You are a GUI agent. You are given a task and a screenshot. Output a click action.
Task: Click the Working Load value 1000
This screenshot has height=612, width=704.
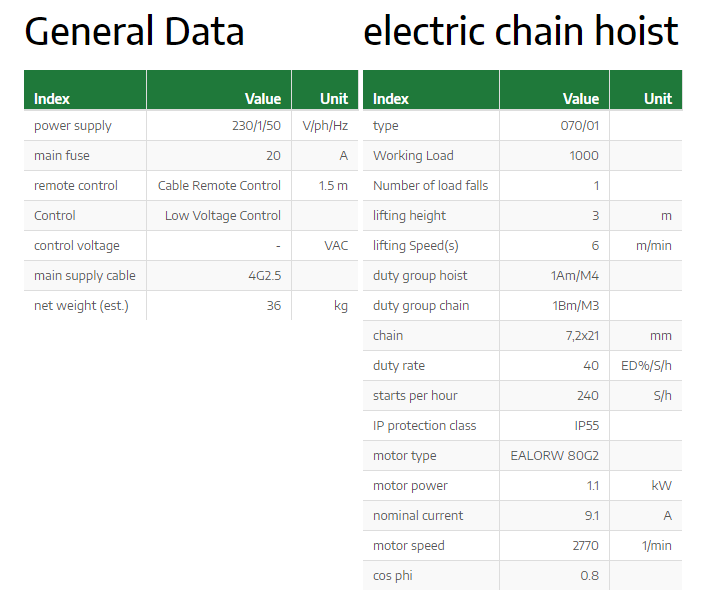tap(584, 156)
